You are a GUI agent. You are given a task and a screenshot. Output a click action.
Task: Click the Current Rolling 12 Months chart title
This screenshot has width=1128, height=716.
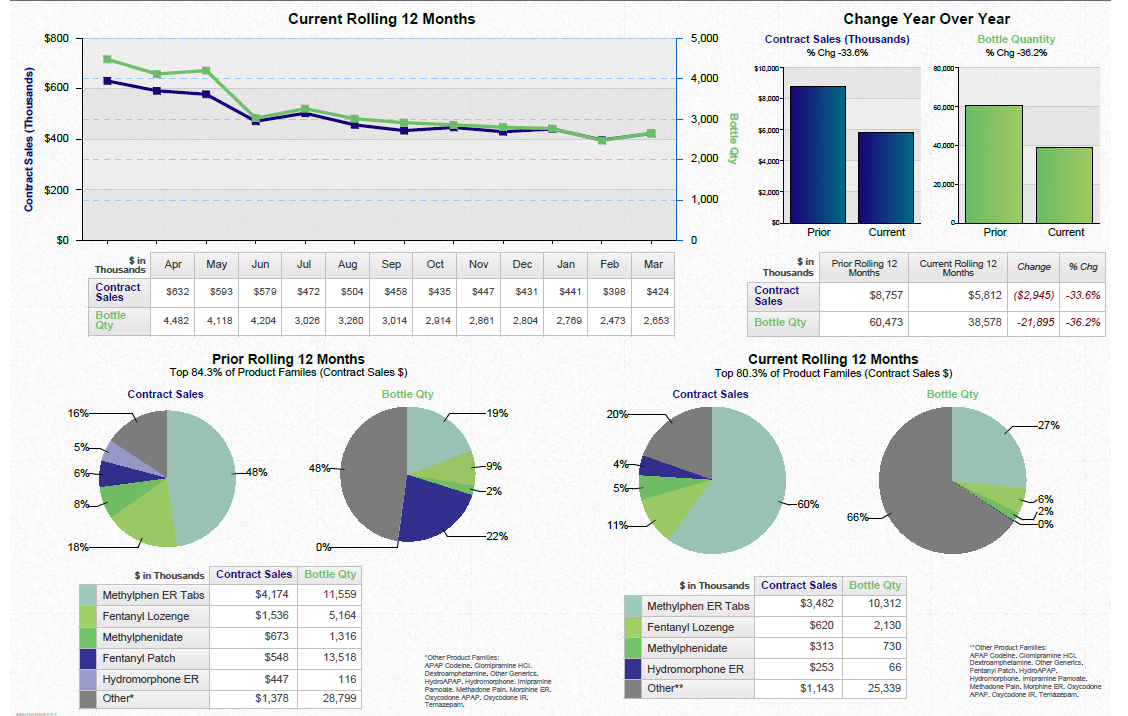coord(380,18)
